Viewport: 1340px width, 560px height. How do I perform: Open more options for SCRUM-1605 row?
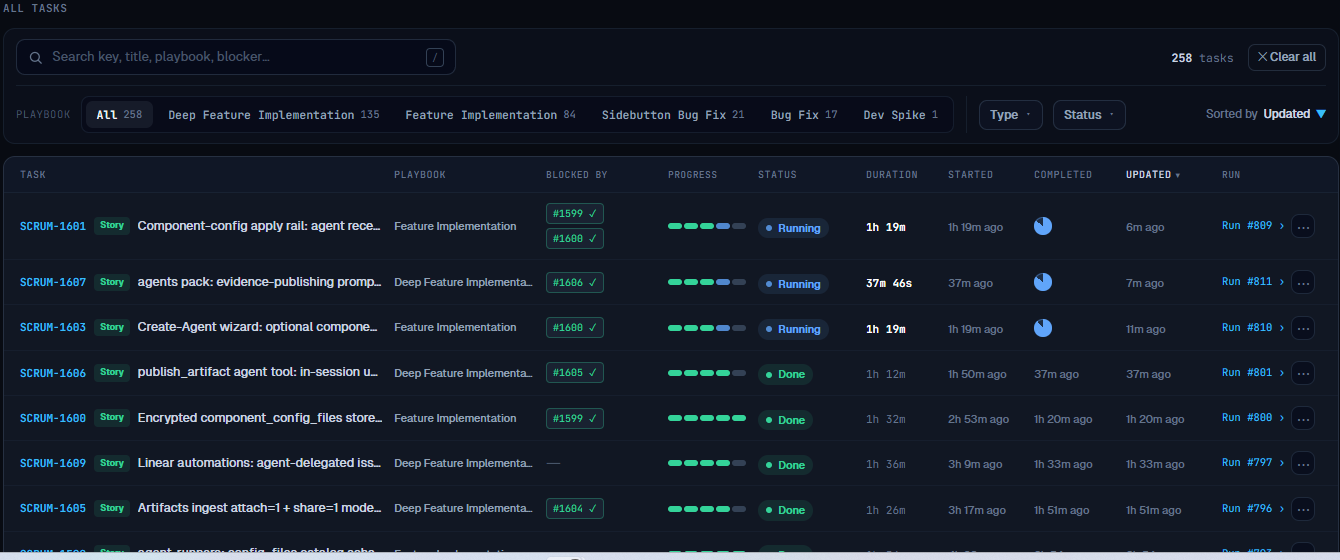[1303, 509]
